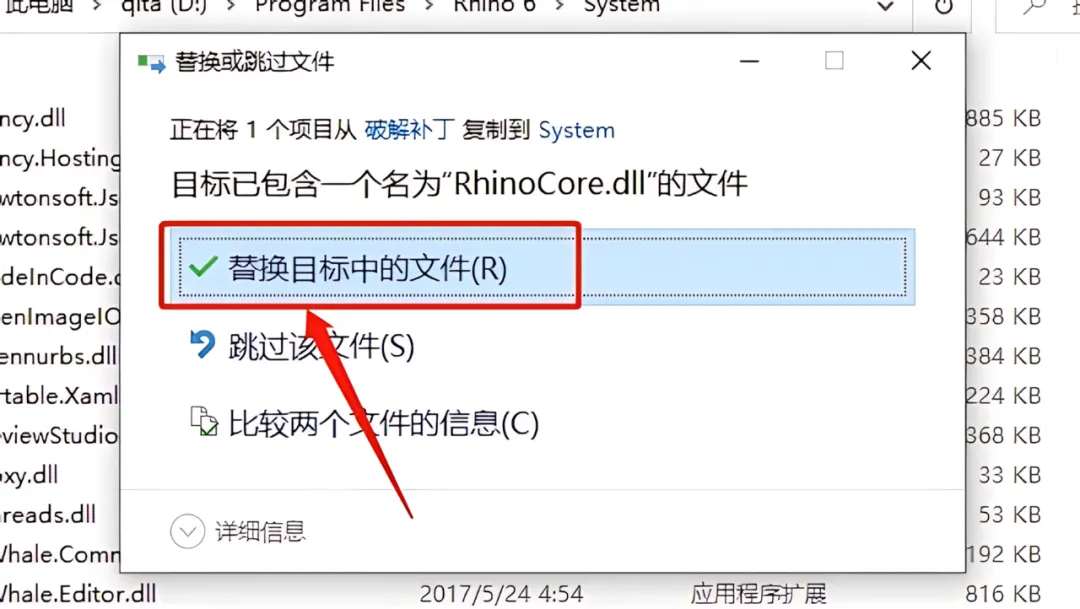Maximize the replace or skip files dialog
Image resolution: width=1080 pixels, height=609 pixels.
tap(834, 61)
